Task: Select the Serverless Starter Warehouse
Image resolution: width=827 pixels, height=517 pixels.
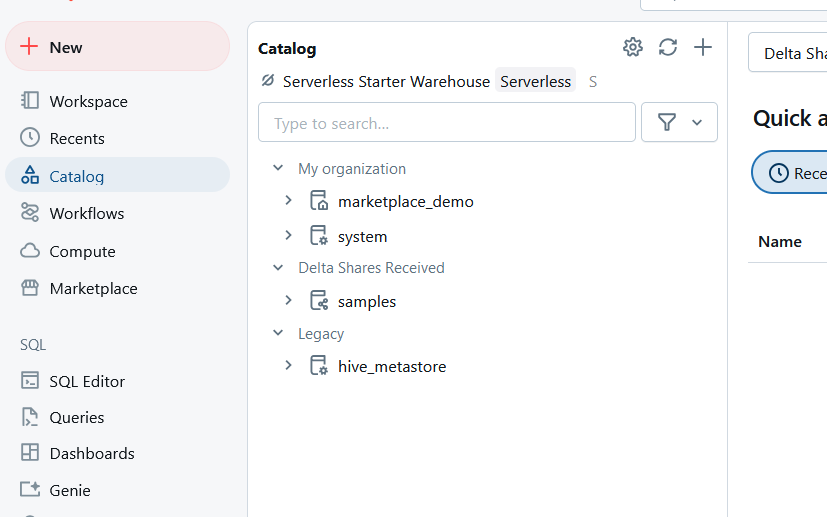Action: 386,81
